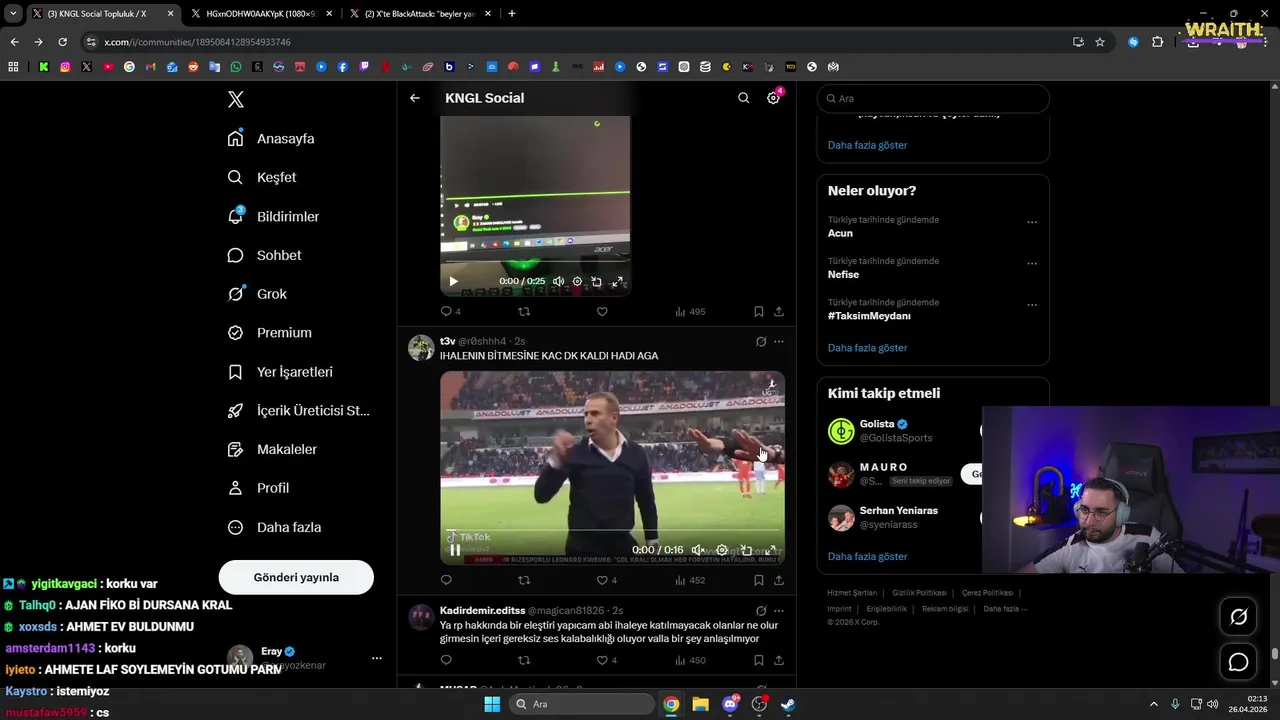Reply to Kadirdemir.editss post

pyautogui.click(x=446, y=660)
